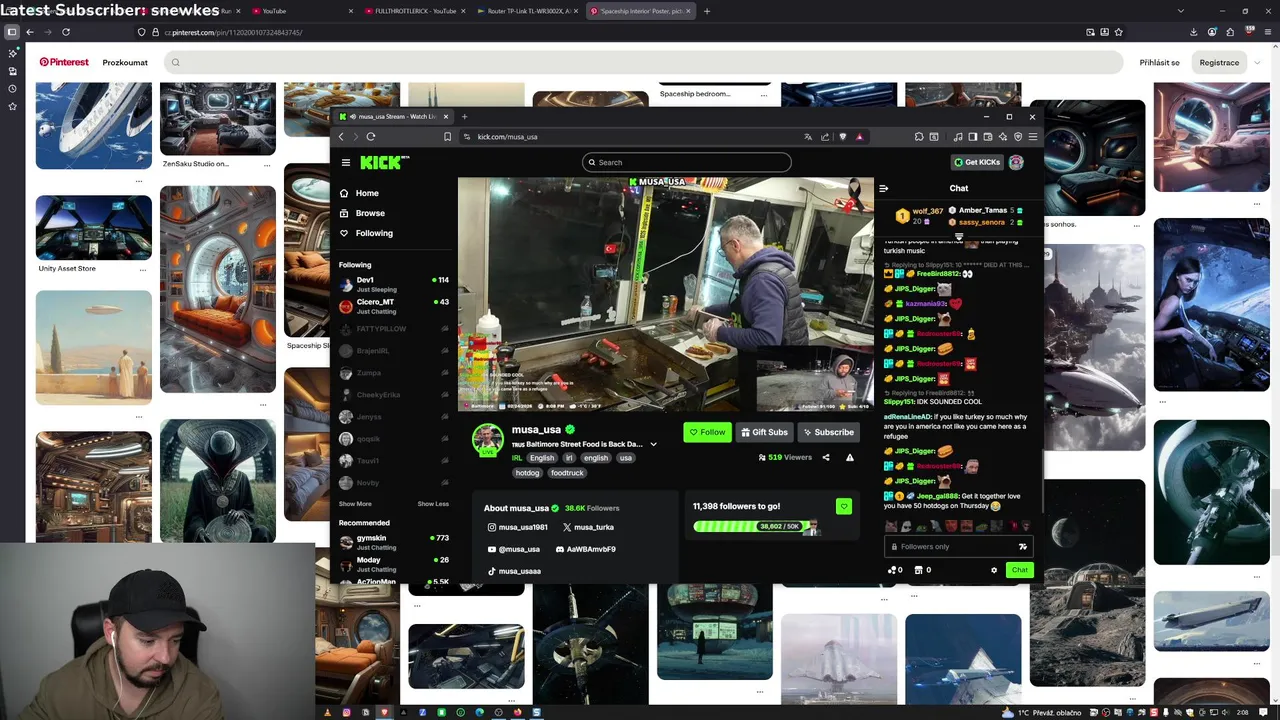Image resolution: width=1280 pixels, height=720 pixels.
Task: Open Brave shields icon in Kick window
Action: [843, 137]
